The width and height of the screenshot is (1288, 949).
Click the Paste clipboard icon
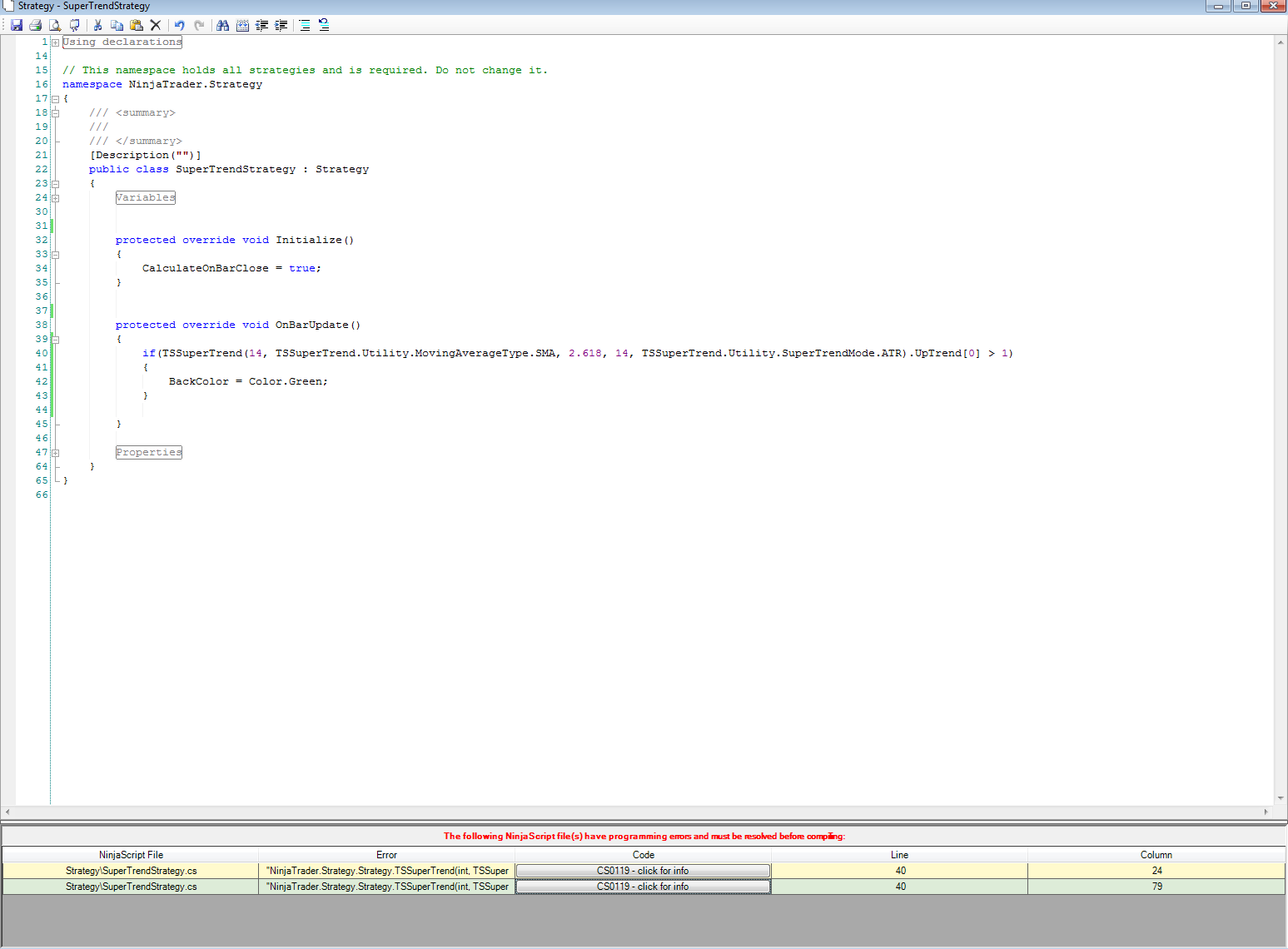click(137, 25)
